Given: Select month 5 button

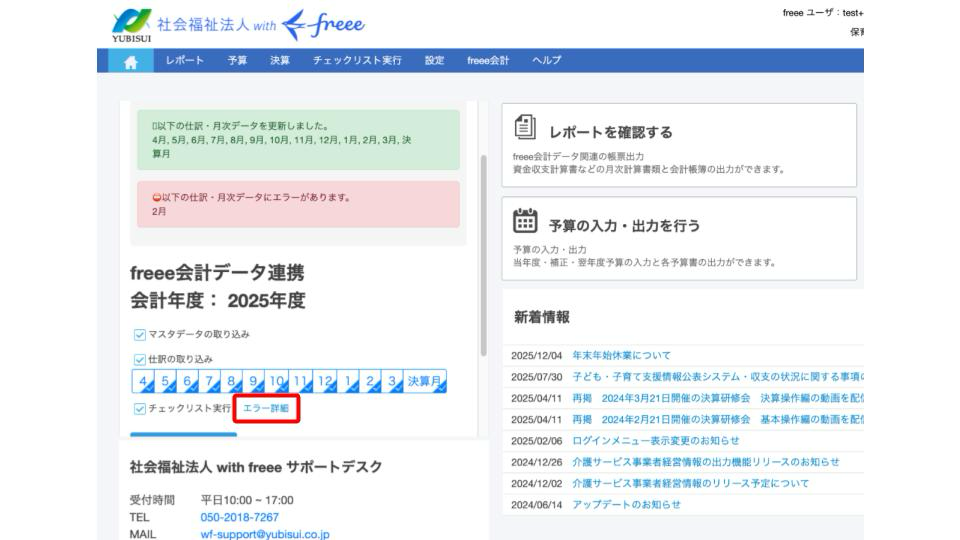Looking at the screenshot, I should point(165,381).
